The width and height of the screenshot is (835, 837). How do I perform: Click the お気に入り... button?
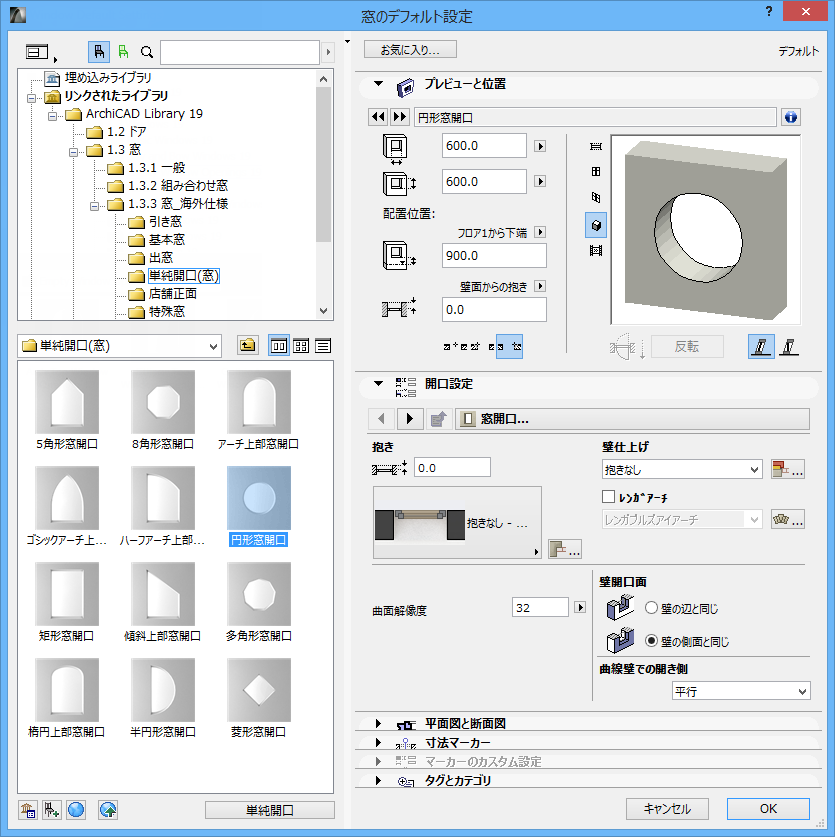[x=410, y=50]
